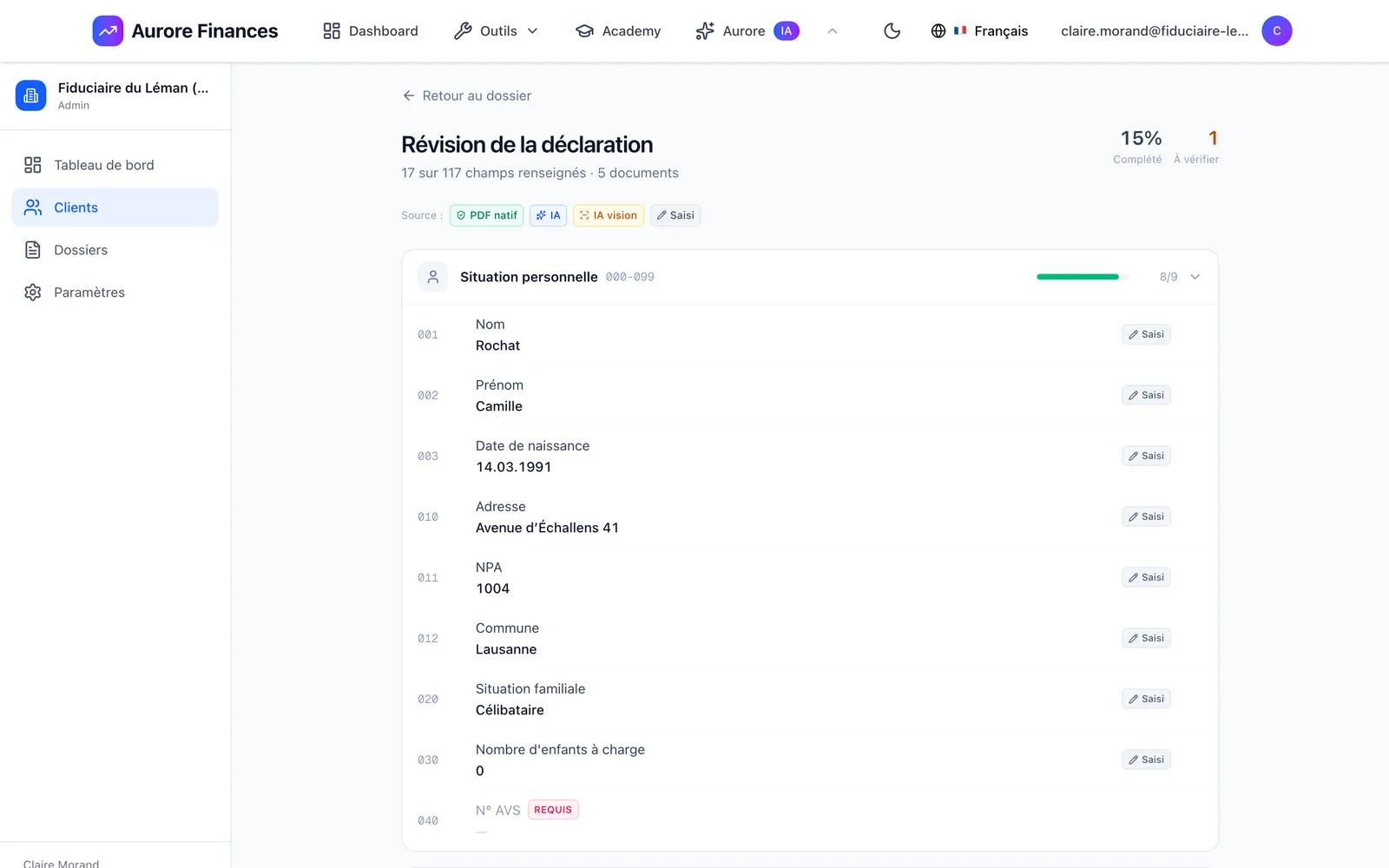Click the Saisi badge for Nom
This screenshot has width=1389, height=868.
1146,334
